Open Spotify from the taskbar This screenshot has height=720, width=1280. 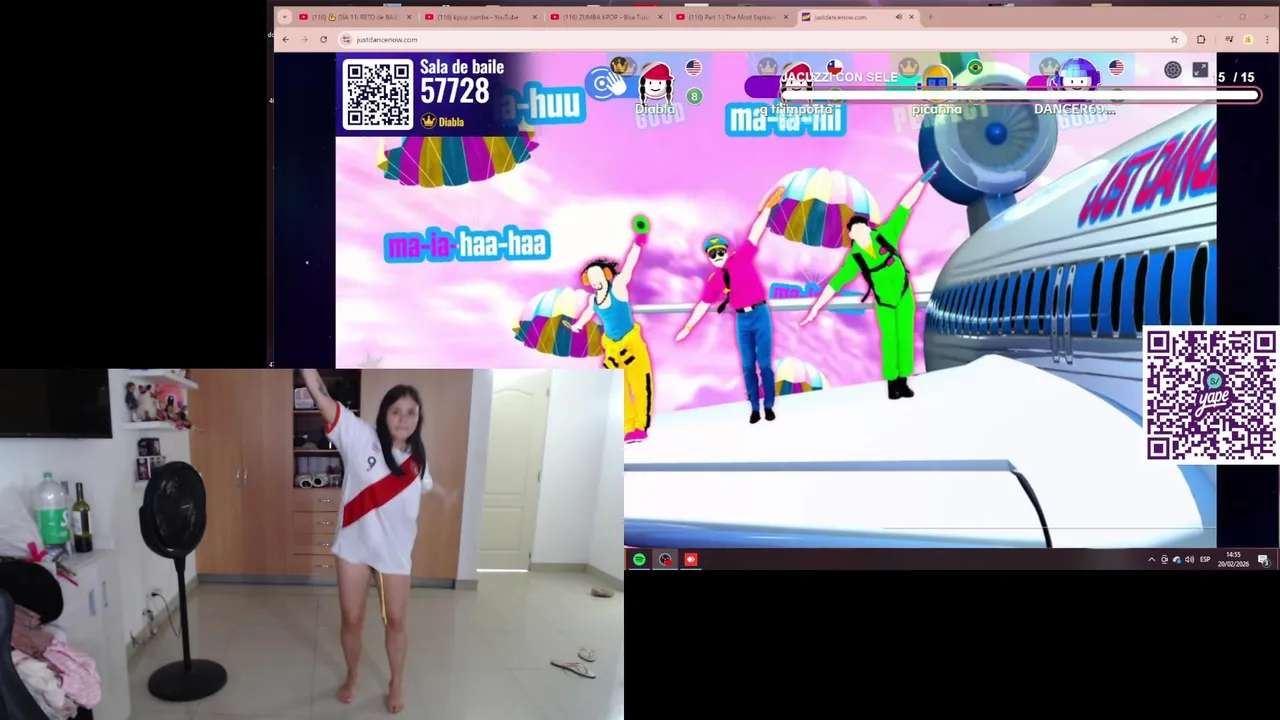coord(639,559)
